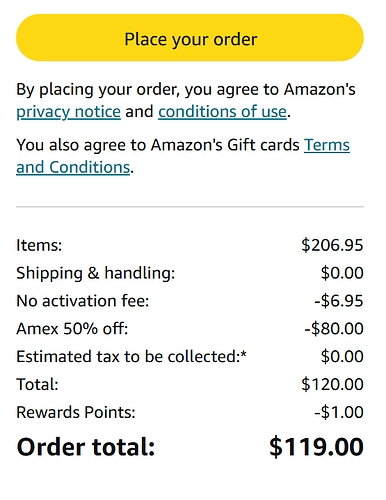Open the privacy notice link

(x=68, y=112)
